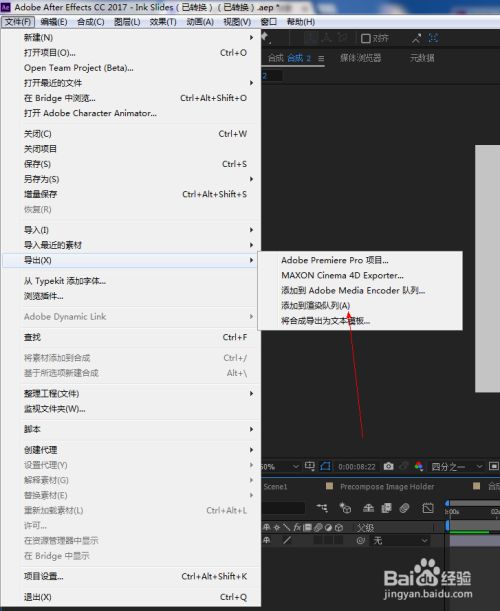Select Open Team Project (Beta)...
500x611 pixels.
pos(131,68)
